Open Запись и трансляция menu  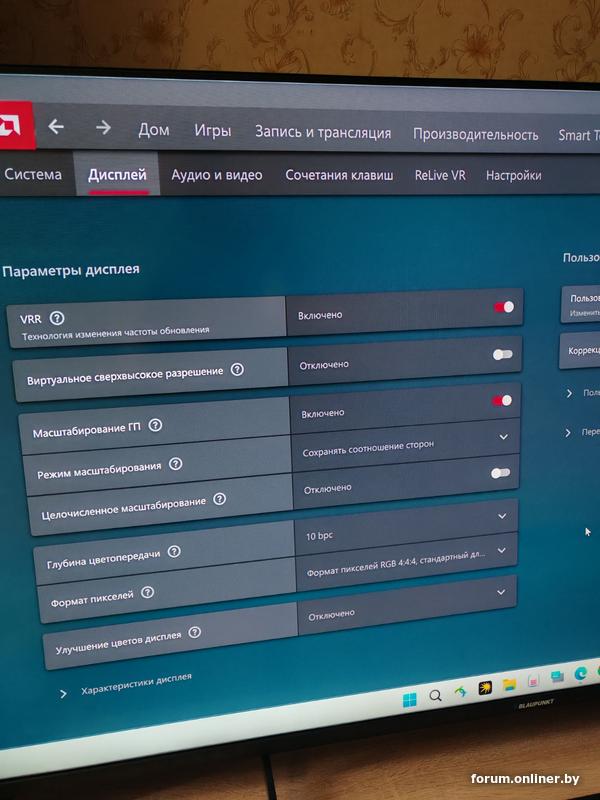(x=323, y=133)
